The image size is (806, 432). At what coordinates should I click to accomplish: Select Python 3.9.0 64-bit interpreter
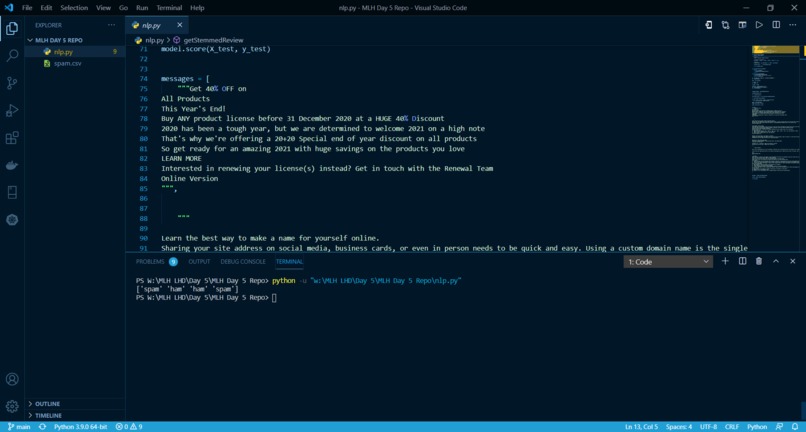pyautogui.click(x=81, y=427)
